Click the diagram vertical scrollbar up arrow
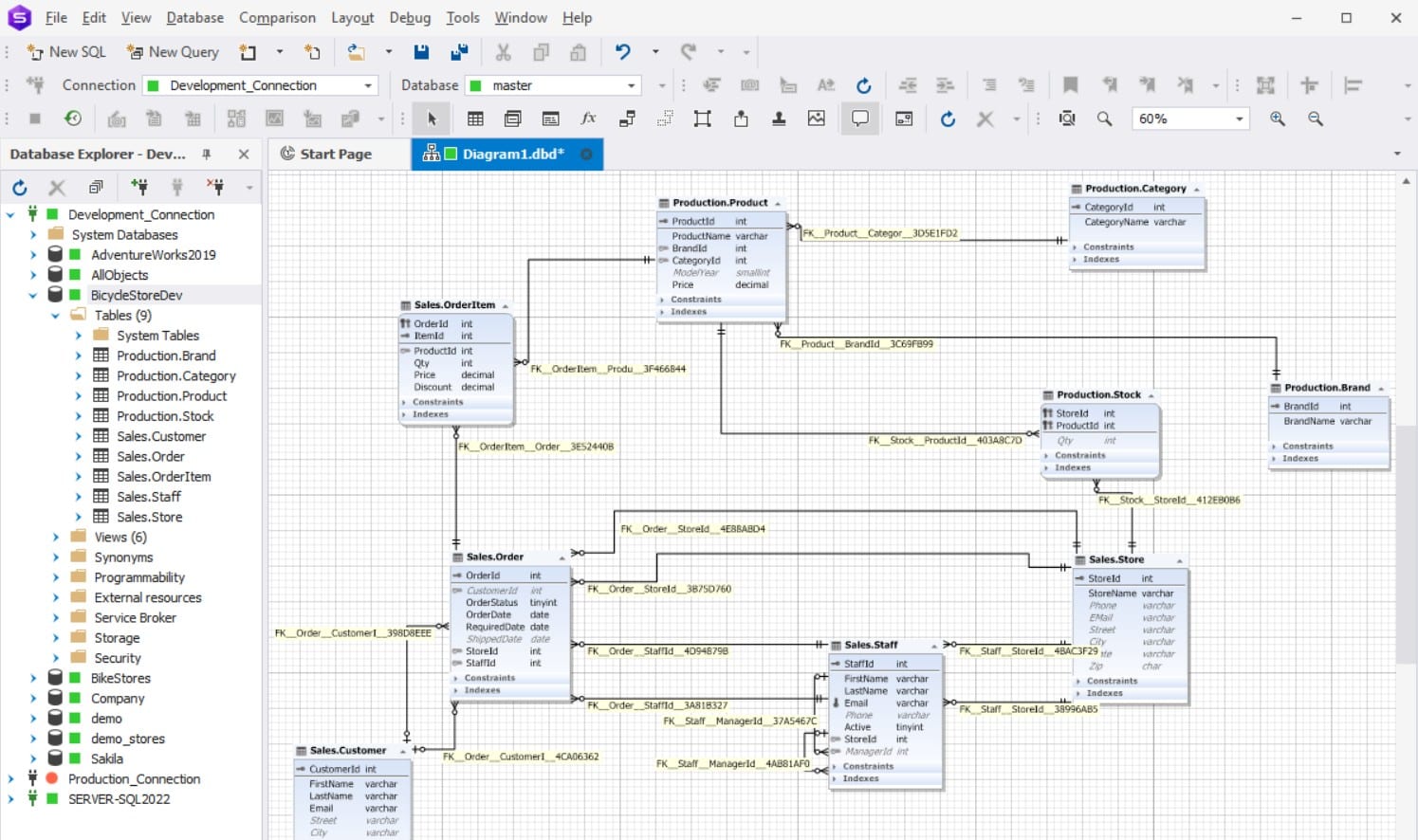Image resolution: width=1418 pixels, height=840 pixels. click(x=1407, y=180)
